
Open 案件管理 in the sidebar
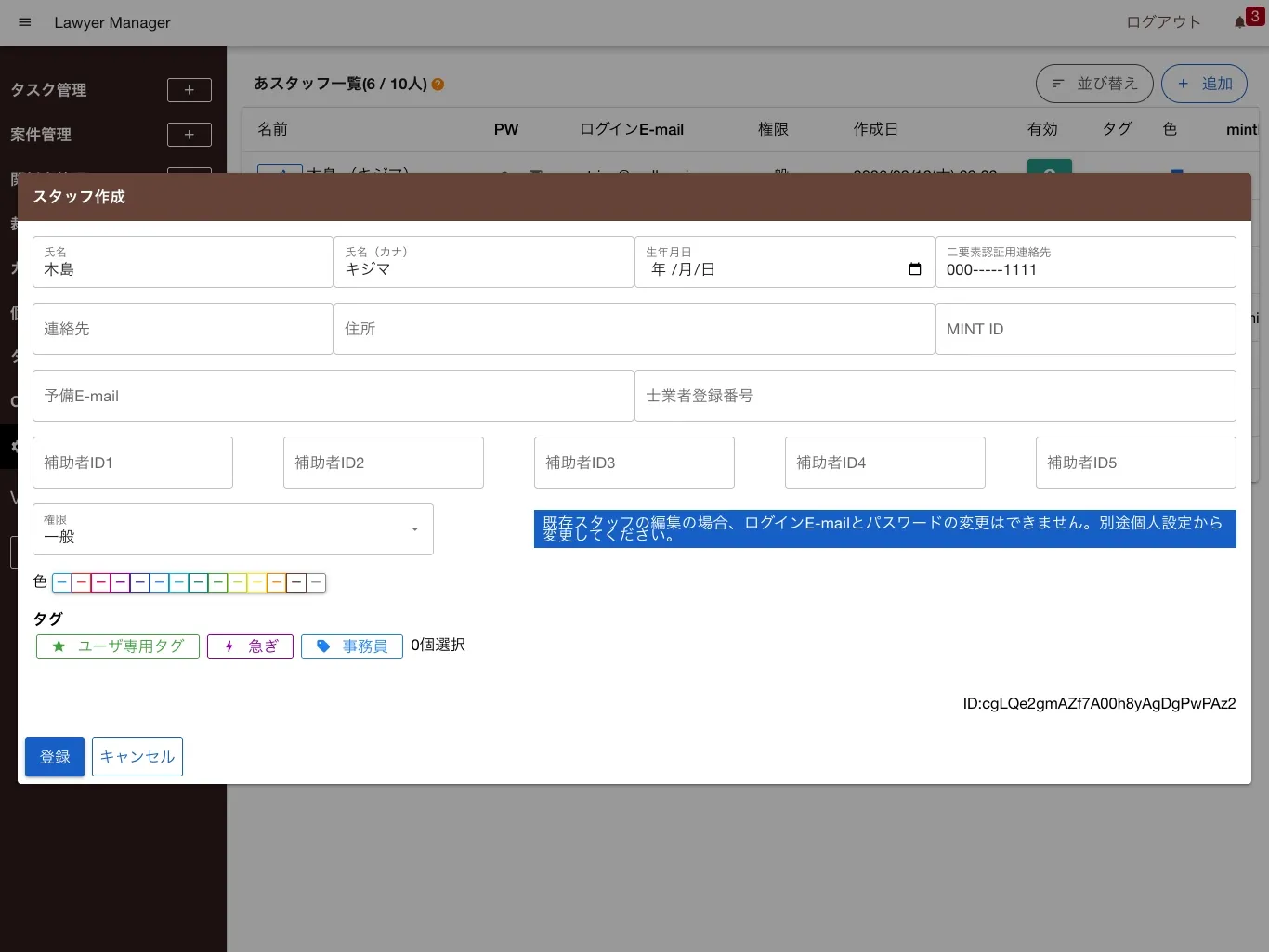point(41,135)
